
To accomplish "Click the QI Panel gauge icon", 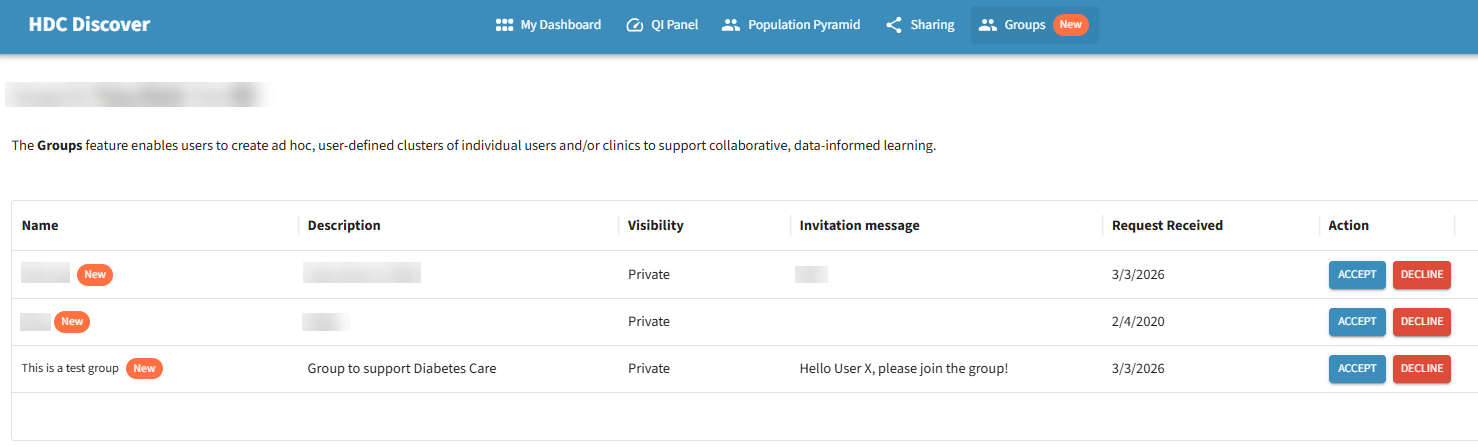I will pos(634,25).
